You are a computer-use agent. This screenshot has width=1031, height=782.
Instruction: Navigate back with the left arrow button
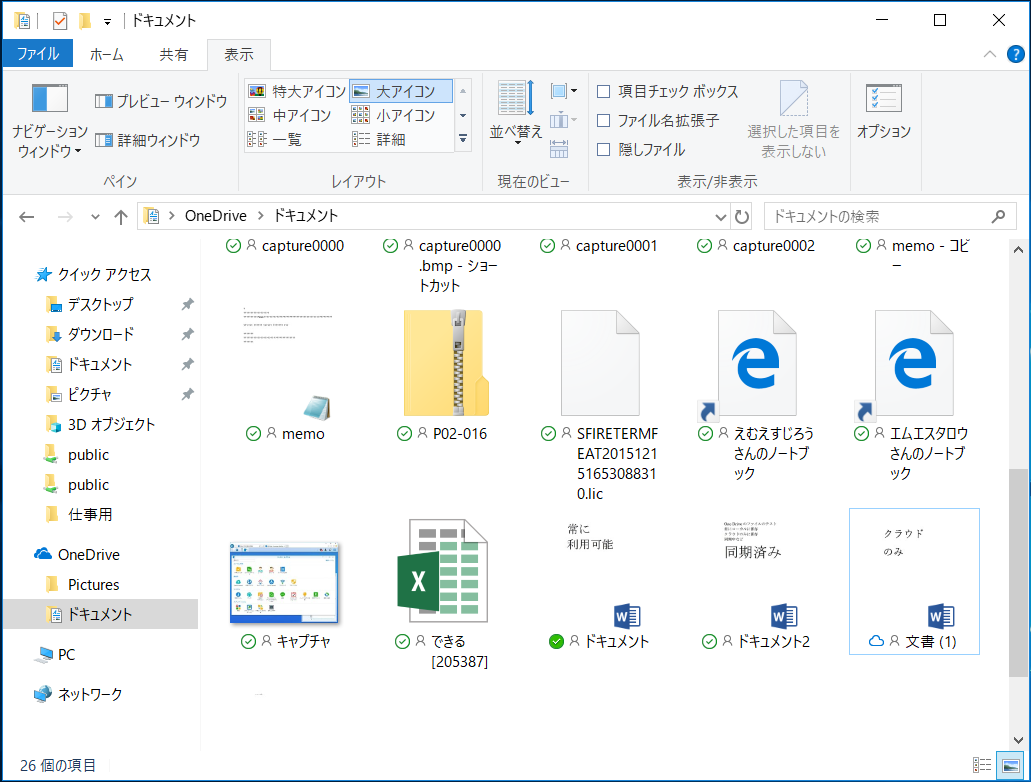point(26,215)
